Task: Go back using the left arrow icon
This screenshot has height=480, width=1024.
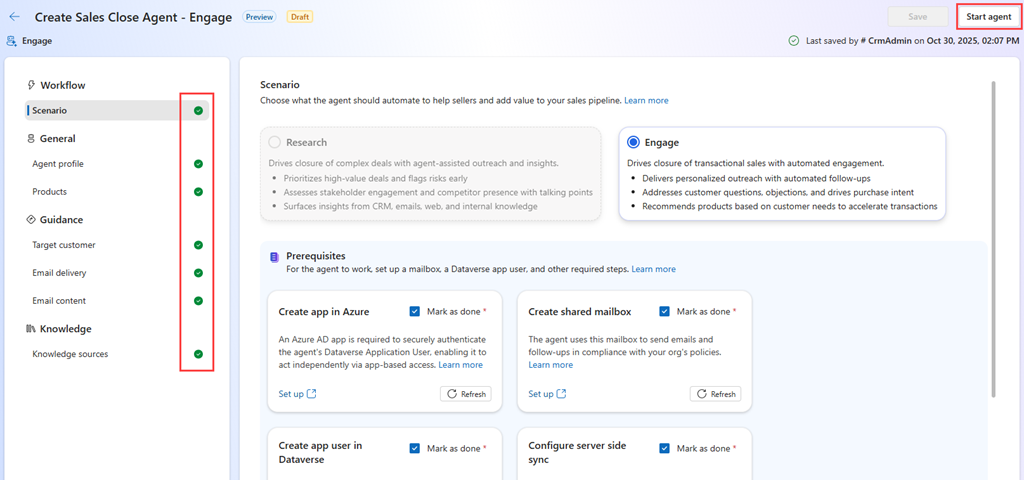Action: 14,16
